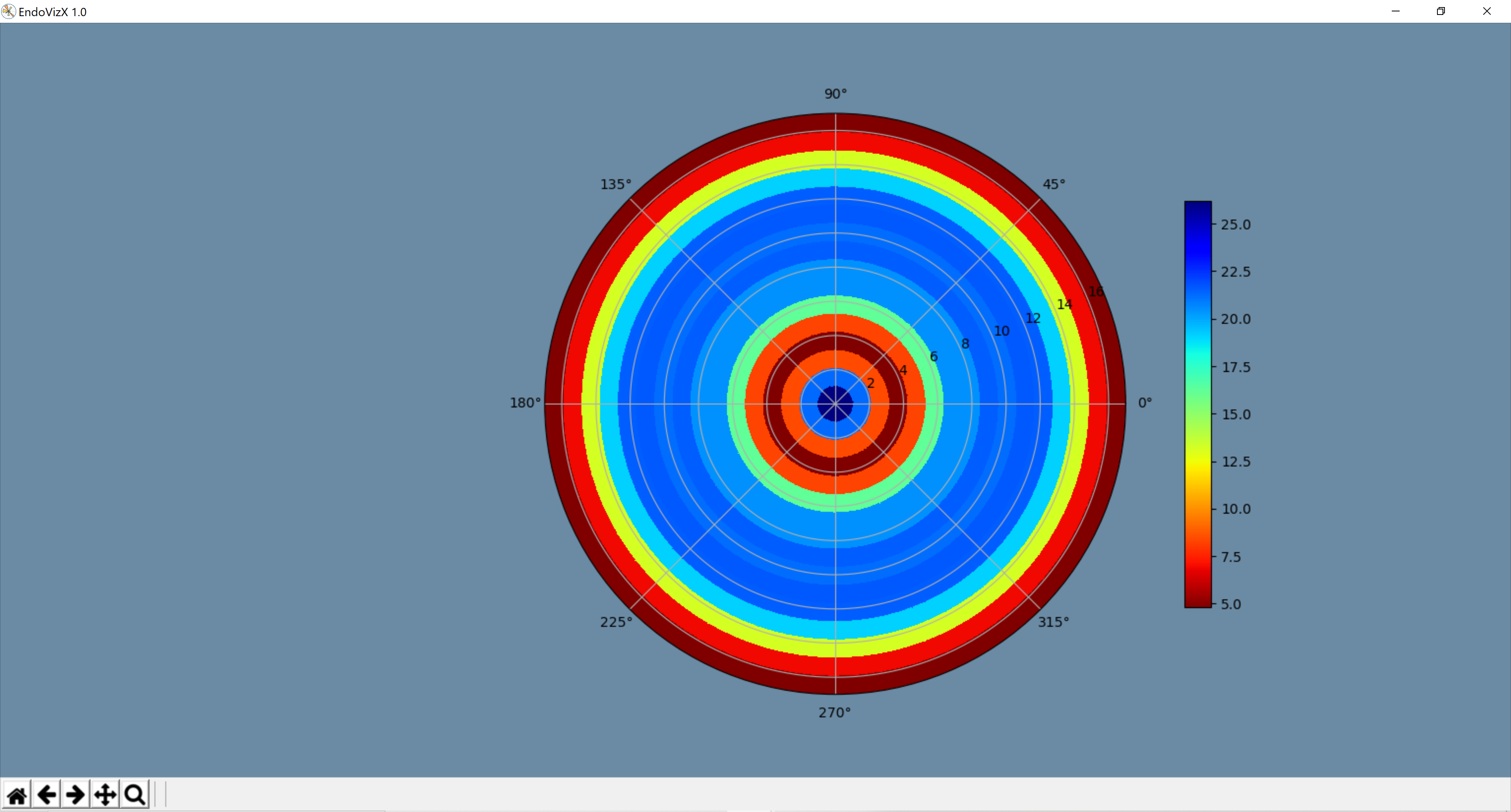
Task: Click radial tick label 14
Action: click(x=1065, y=304)
